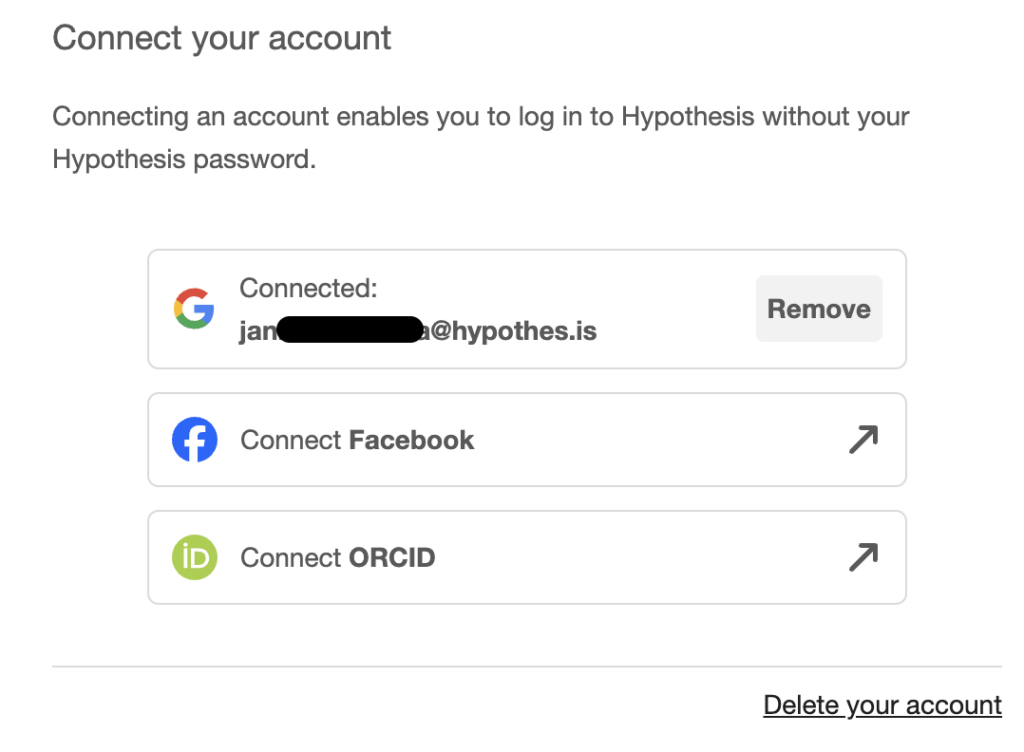Click the blue Facebook logo icon

tap(195, 439)
